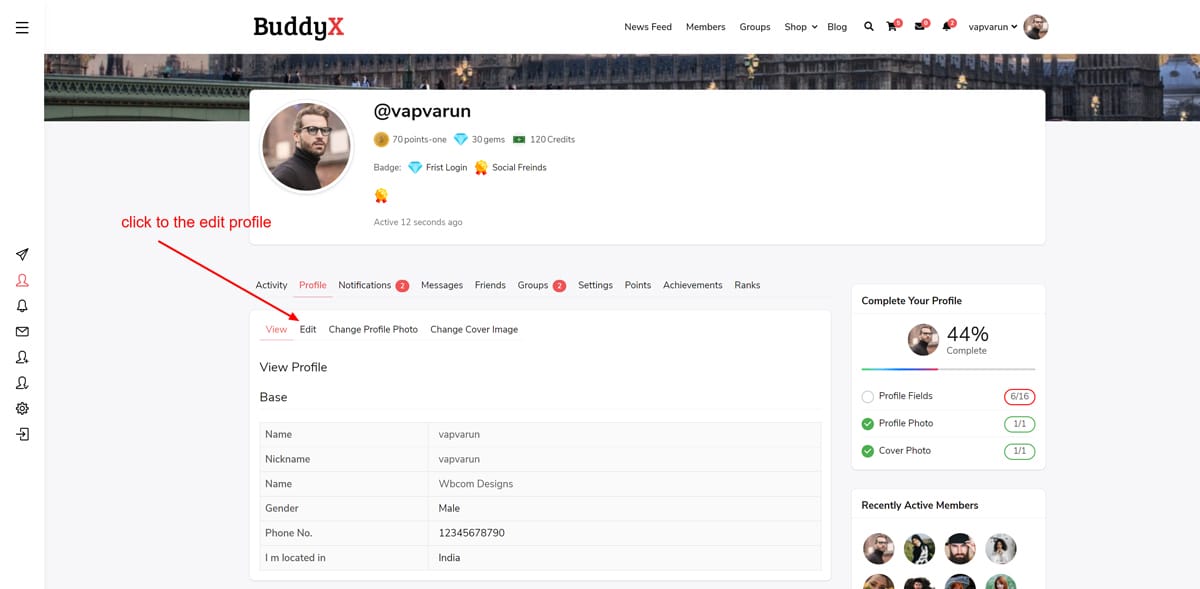Switch to the Notifications tab

point(365,285)
